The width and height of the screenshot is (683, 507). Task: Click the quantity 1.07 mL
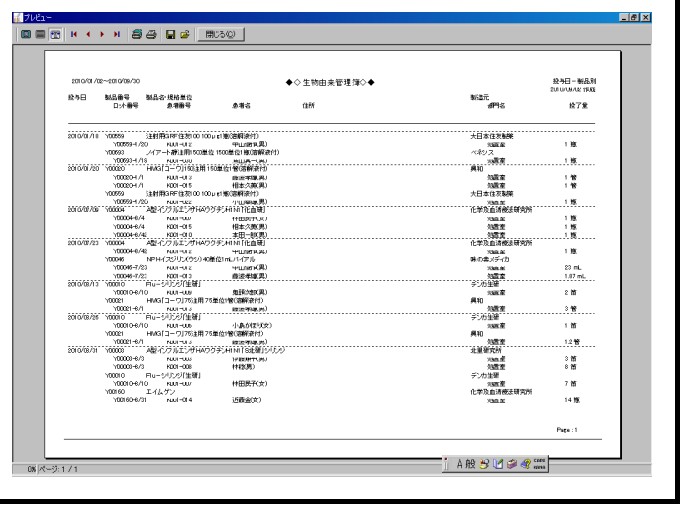(575, 276)
